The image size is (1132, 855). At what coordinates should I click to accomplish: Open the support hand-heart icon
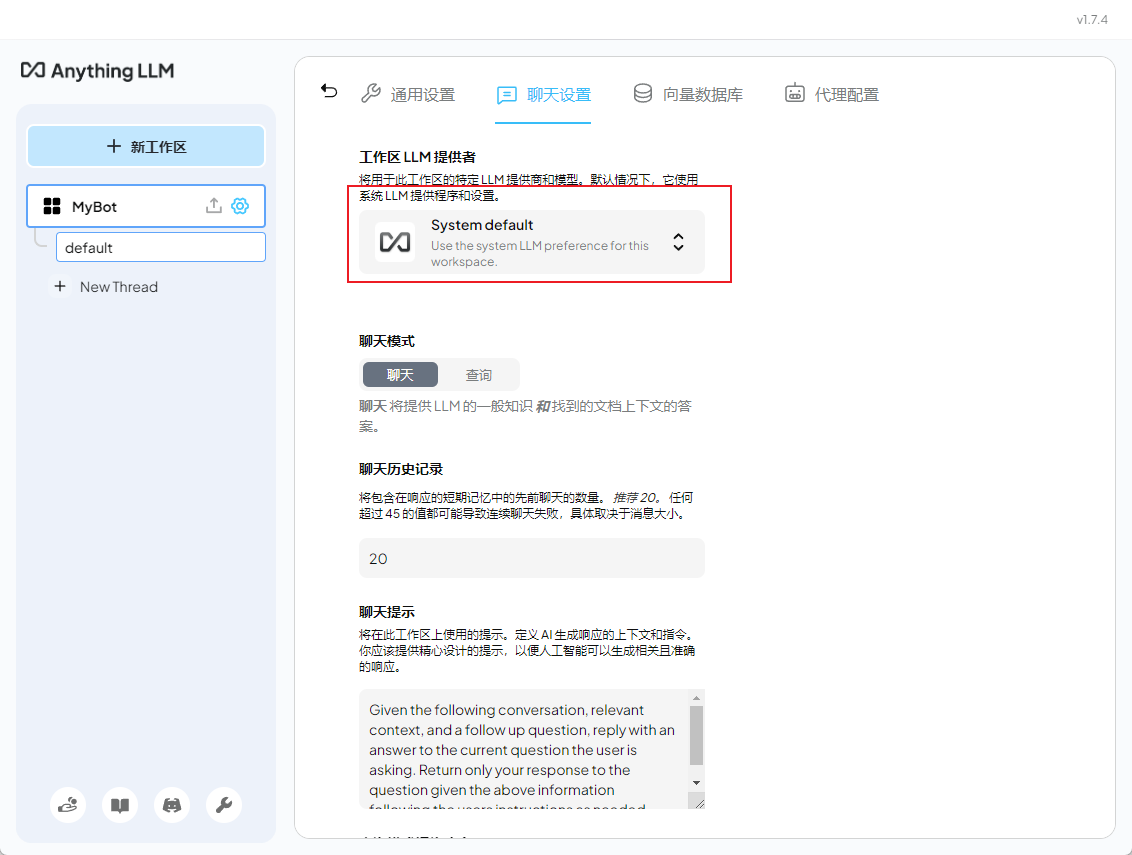point(68,804)
